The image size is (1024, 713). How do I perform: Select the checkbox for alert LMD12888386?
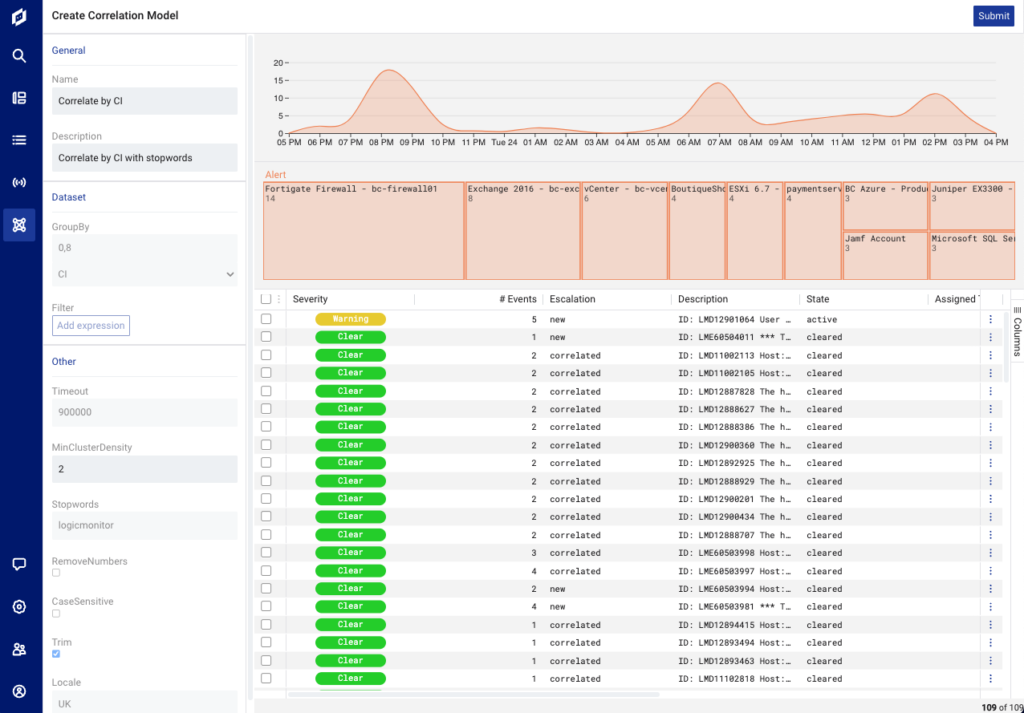point(266,427)
